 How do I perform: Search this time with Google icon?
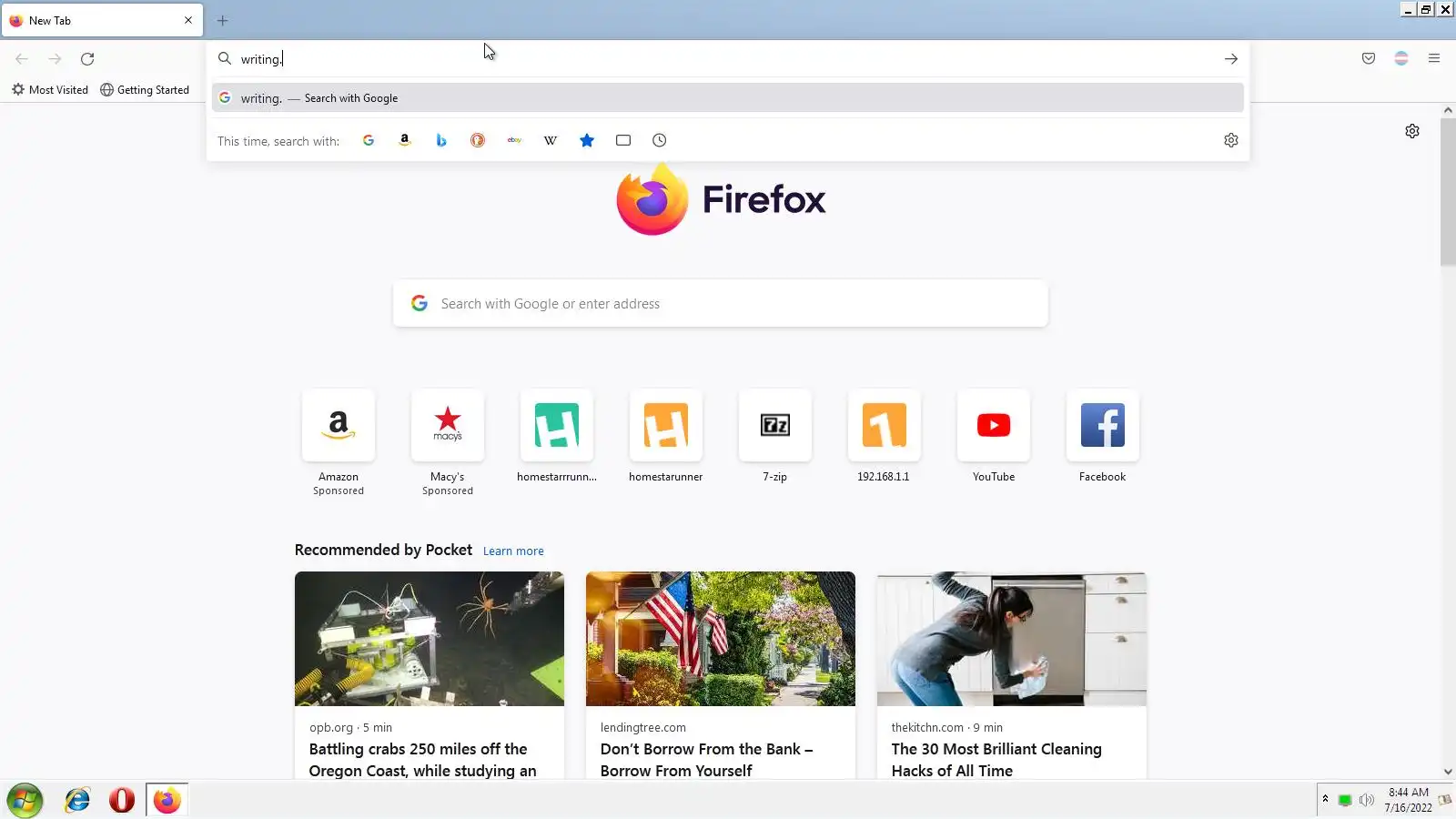click(x=369, y=140)
